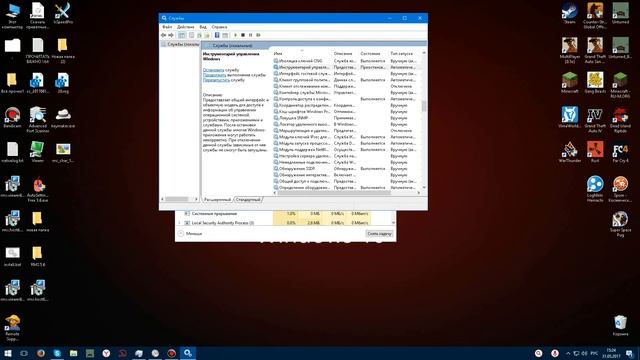Open the Справка menu

point(220,27)
